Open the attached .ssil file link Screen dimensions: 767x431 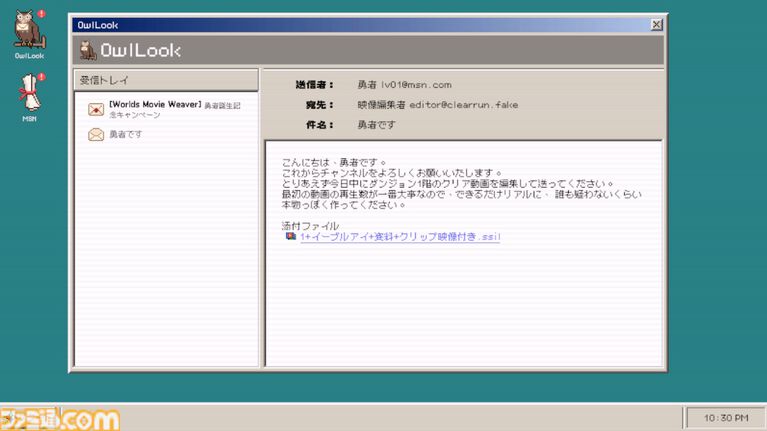[399, 237]
